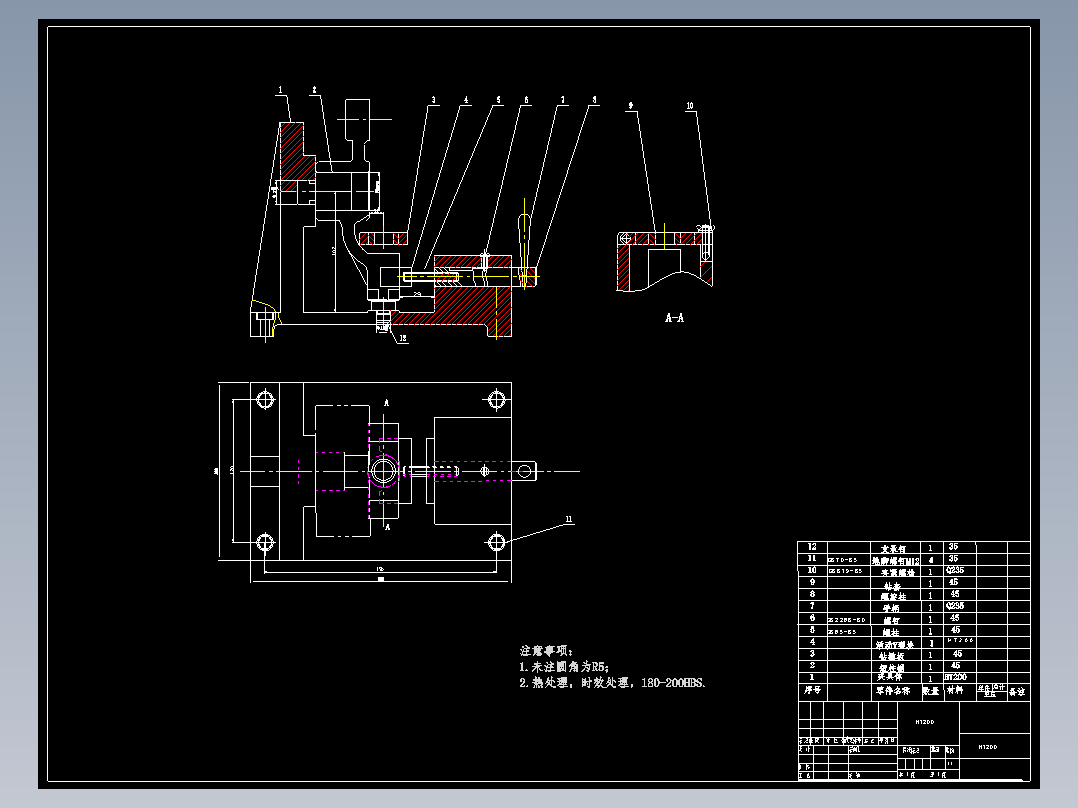Viewport: 1078px width, 808px height.
Task: Click balloon label 11 beside the plan view
Action: 569,519
